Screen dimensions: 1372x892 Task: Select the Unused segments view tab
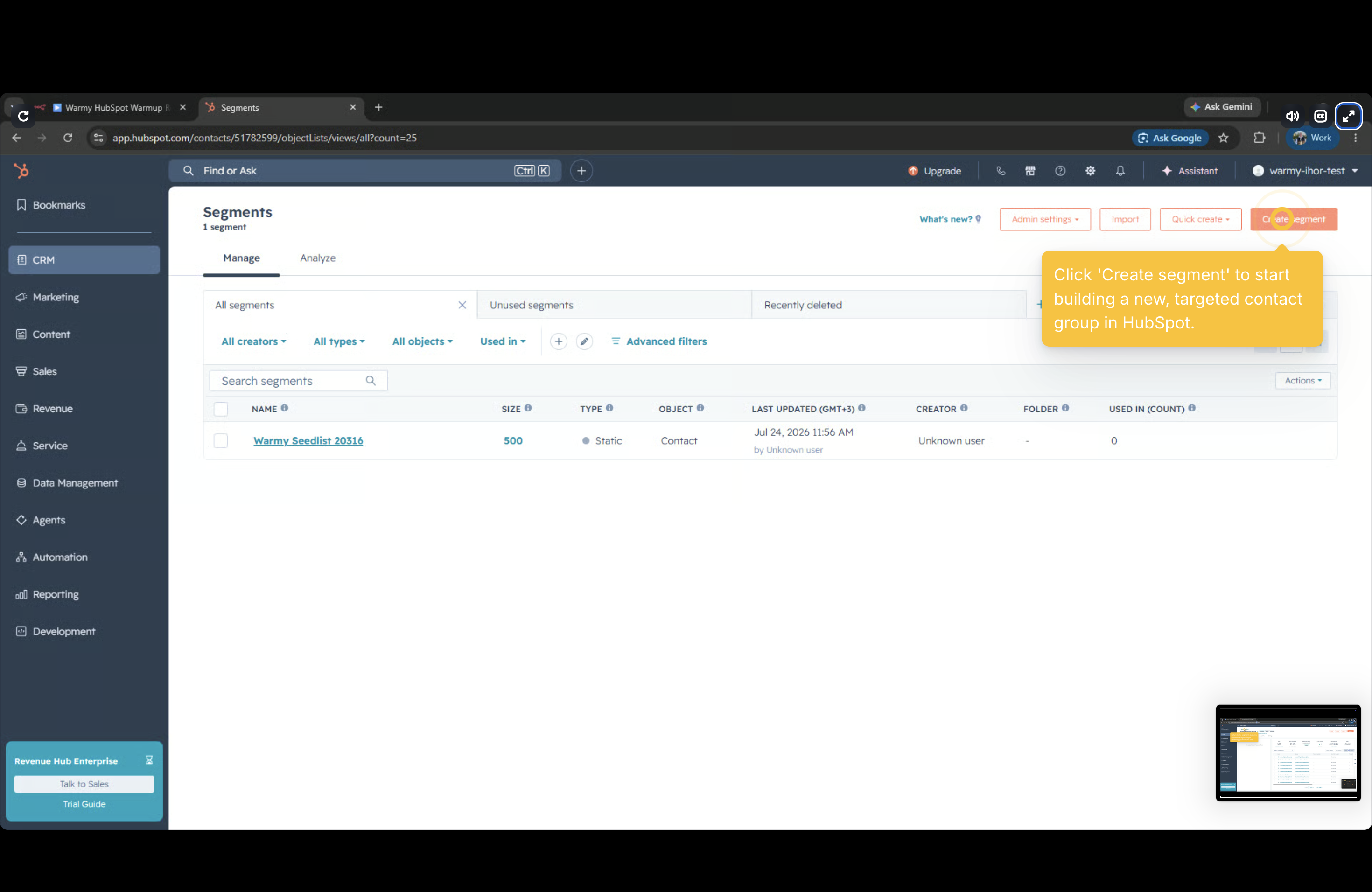coord(614,305)
